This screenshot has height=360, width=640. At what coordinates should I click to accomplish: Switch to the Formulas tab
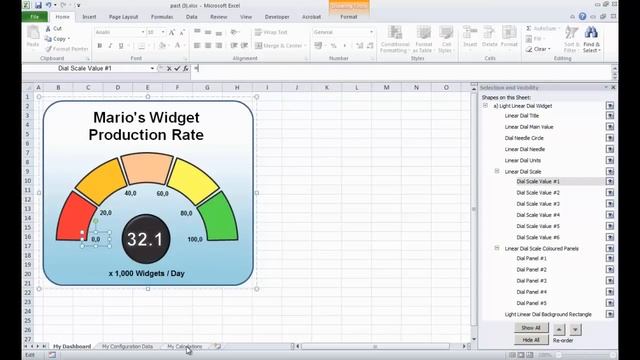162,17
